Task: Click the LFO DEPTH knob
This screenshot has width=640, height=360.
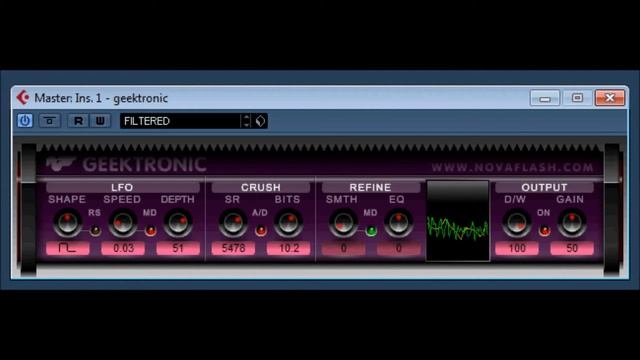Action: click(x=178, y=223)
